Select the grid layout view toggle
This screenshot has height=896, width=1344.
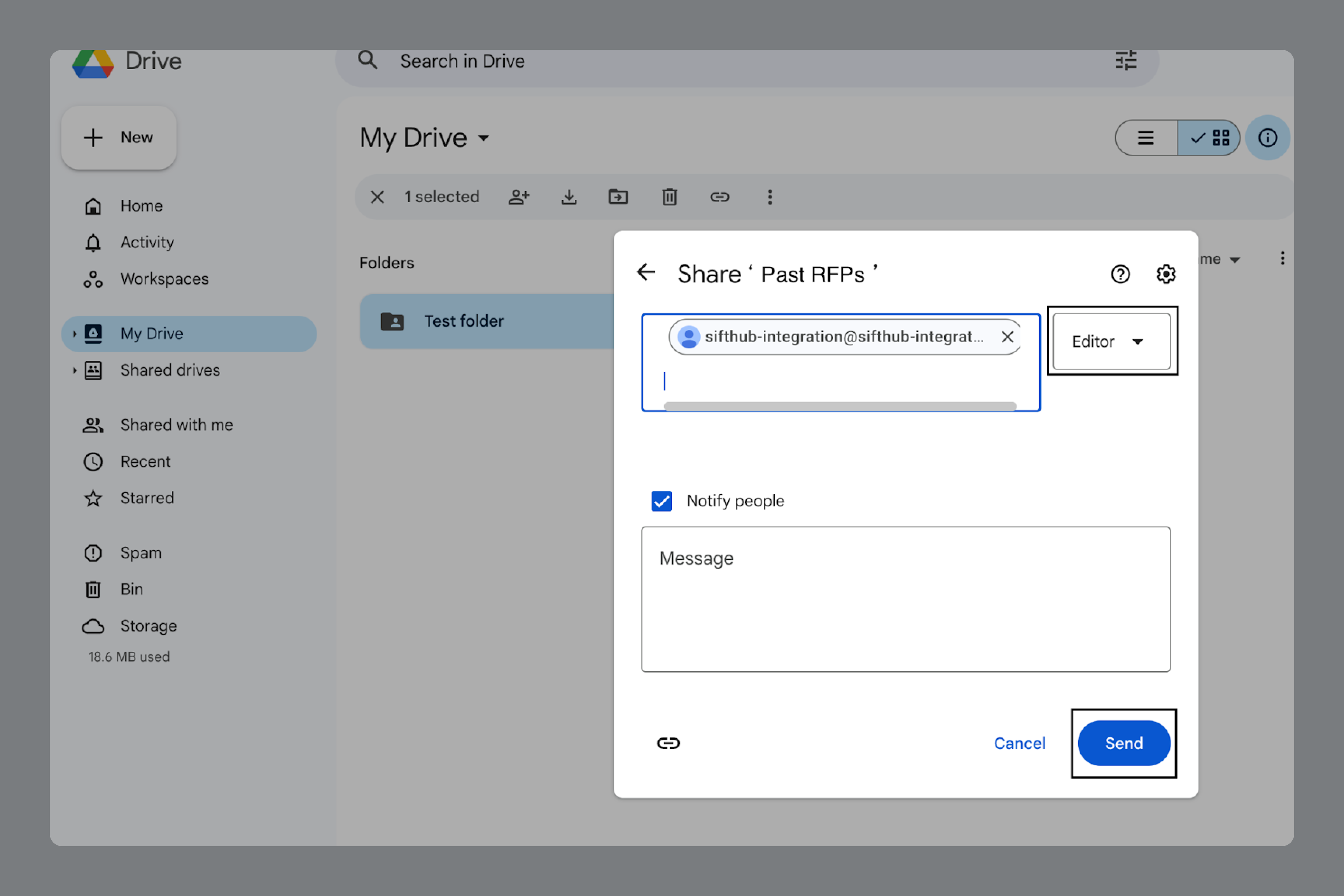tap(1209, 138)
